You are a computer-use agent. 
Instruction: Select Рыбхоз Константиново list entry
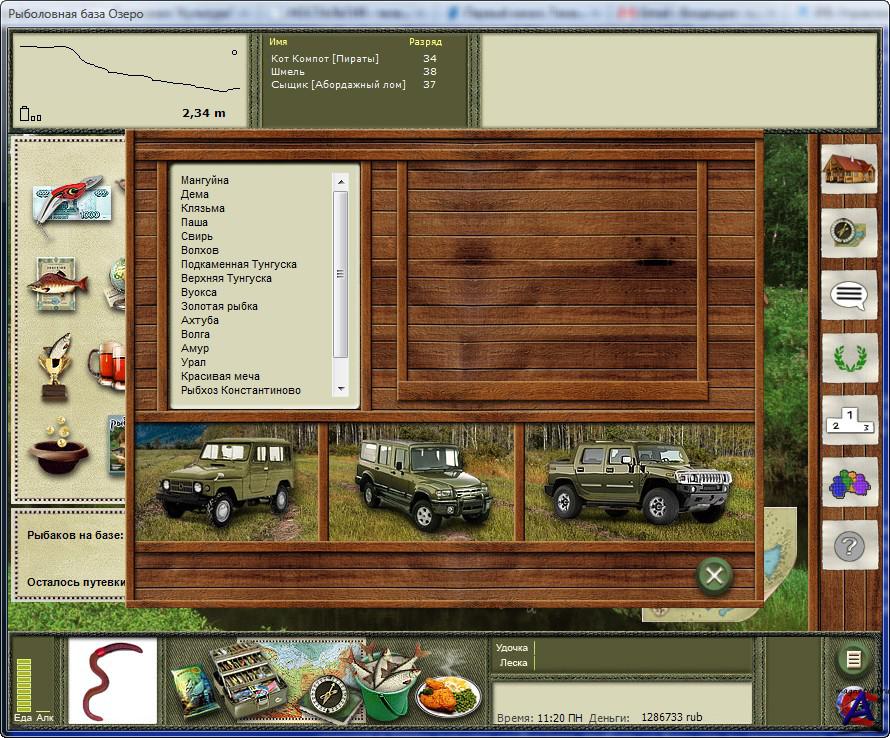240,391
